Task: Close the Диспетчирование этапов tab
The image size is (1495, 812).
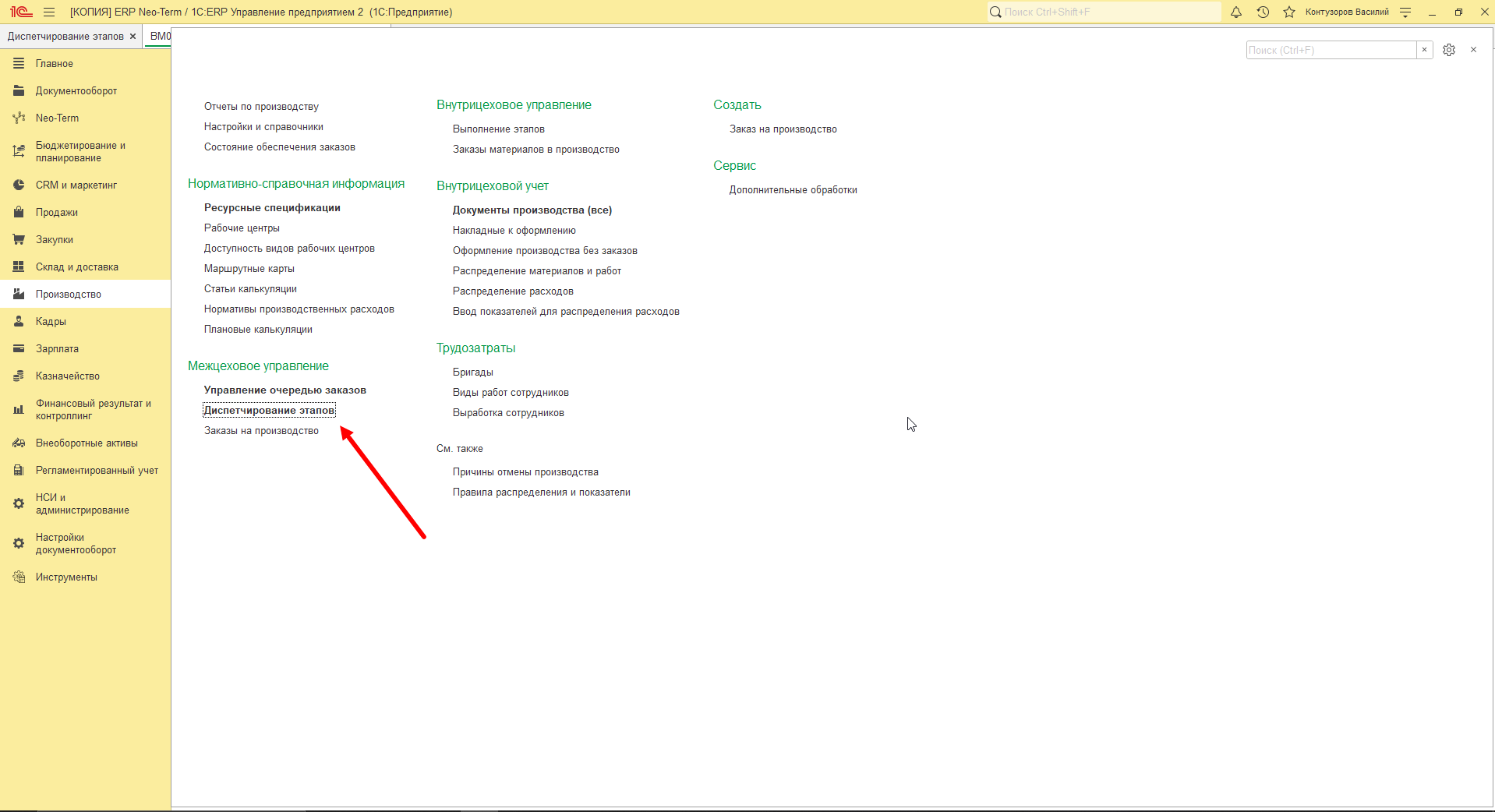Action: (133, 37)
